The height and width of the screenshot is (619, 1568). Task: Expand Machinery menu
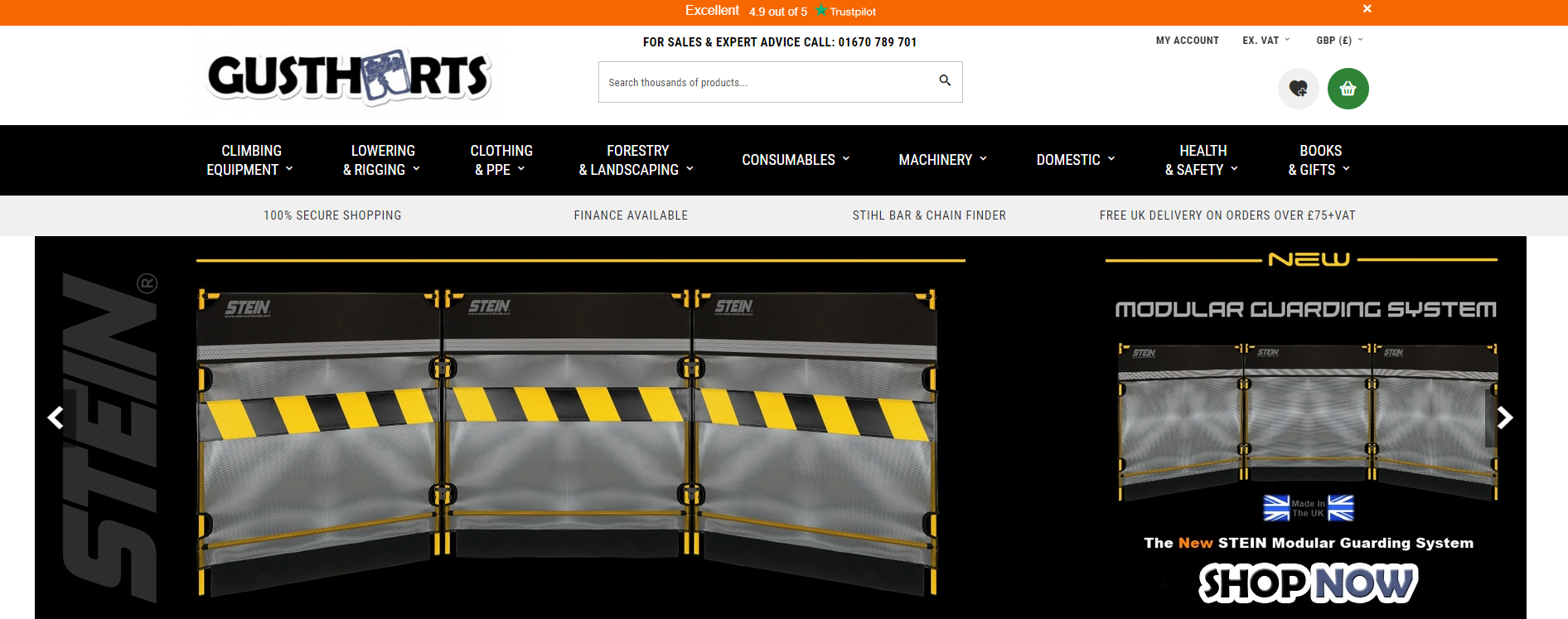942,160
